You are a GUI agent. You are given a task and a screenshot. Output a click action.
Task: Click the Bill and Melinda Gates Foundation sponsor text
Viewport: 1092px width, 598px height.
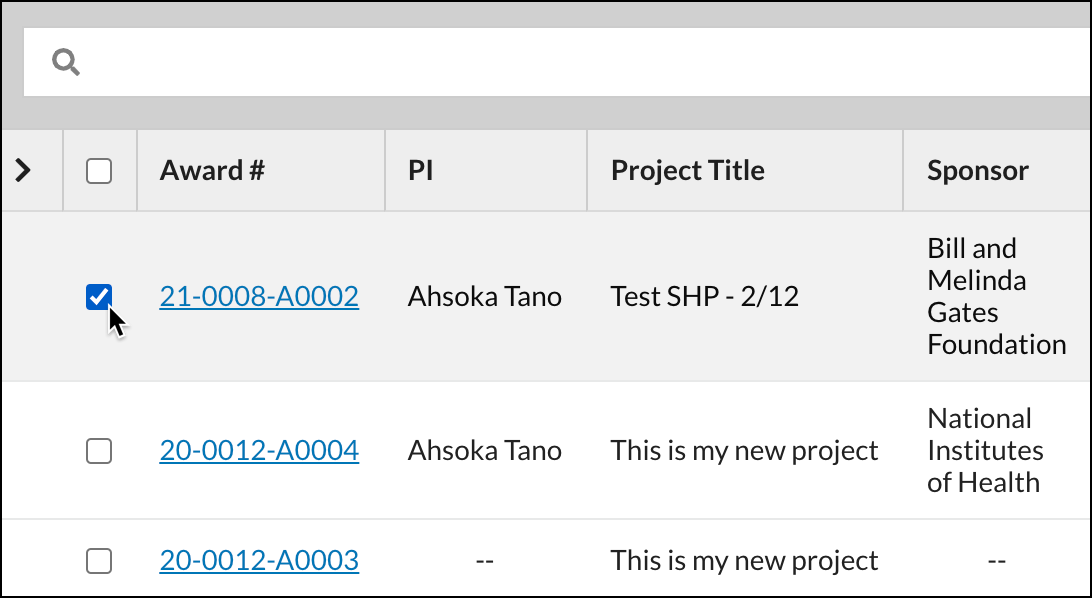(x=996, y=296)
